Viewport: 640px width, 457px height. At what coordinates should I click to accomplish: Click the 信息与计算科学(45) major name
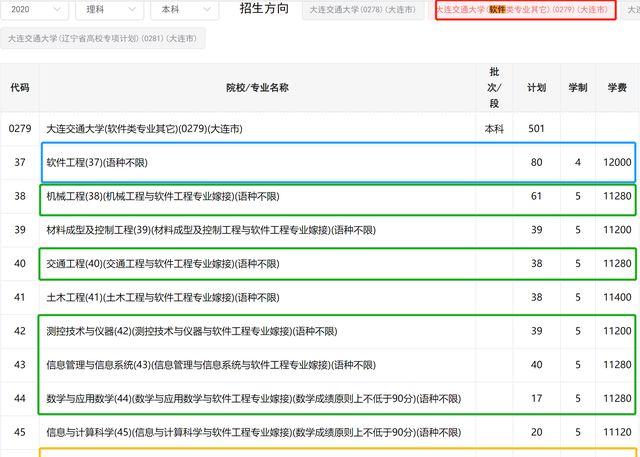[x=253, y=433]
